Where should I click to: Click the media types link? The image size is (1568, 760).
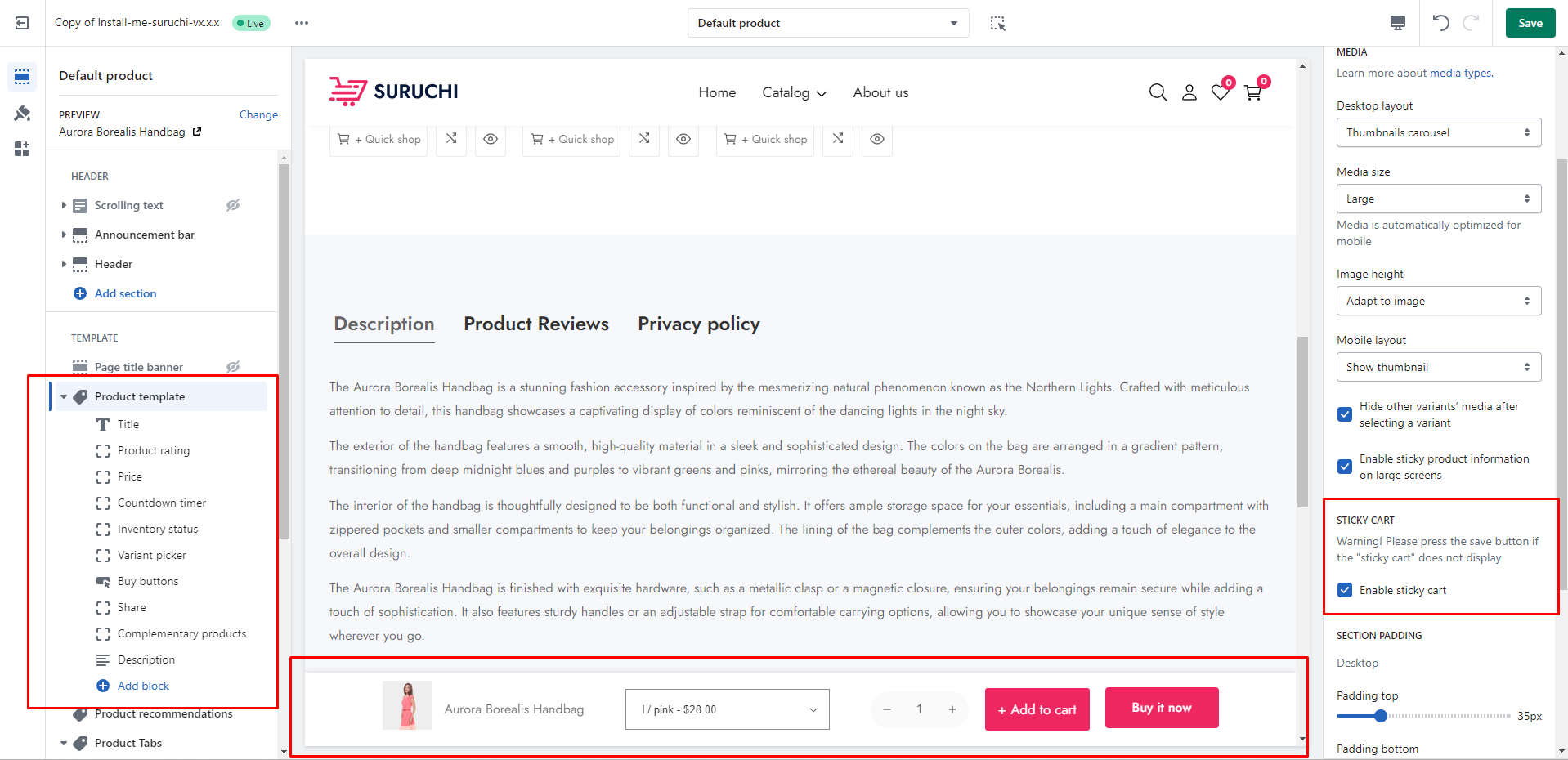click(x=1461, y=74)
